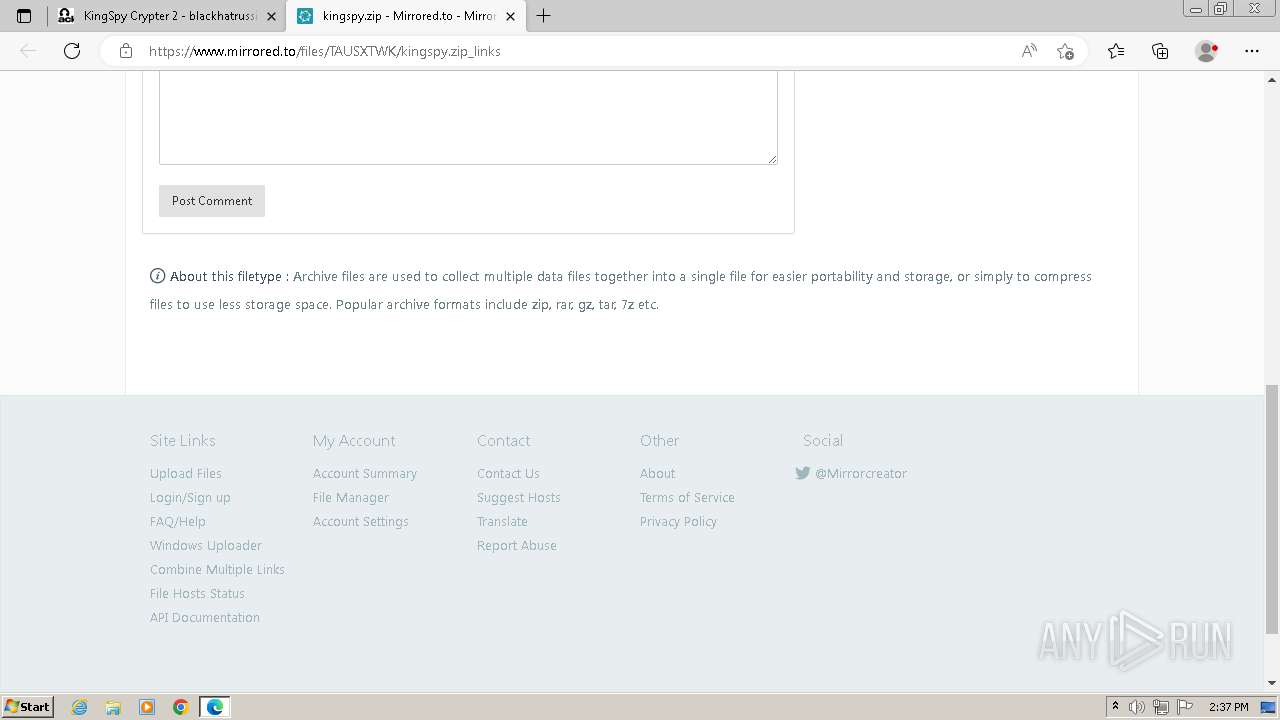Screen dimensions: 1280x720
Task: Show hidden tray icons arrow
Action: pyautogui.click(x=1115, y=707)
